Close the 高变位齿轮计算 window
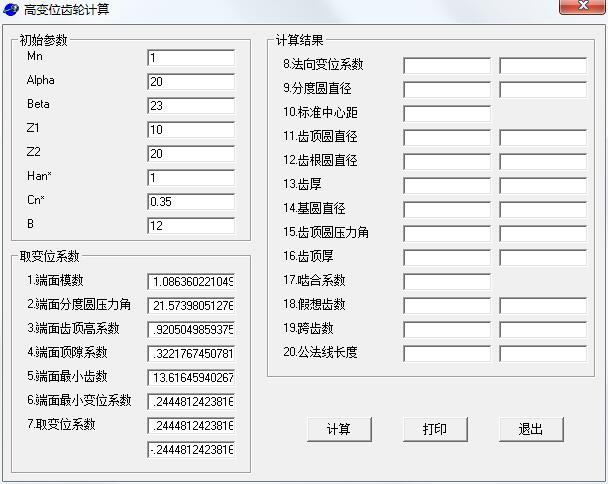This screenshot has width=608, height=484. pyautogui.click(x=582, y=7)
